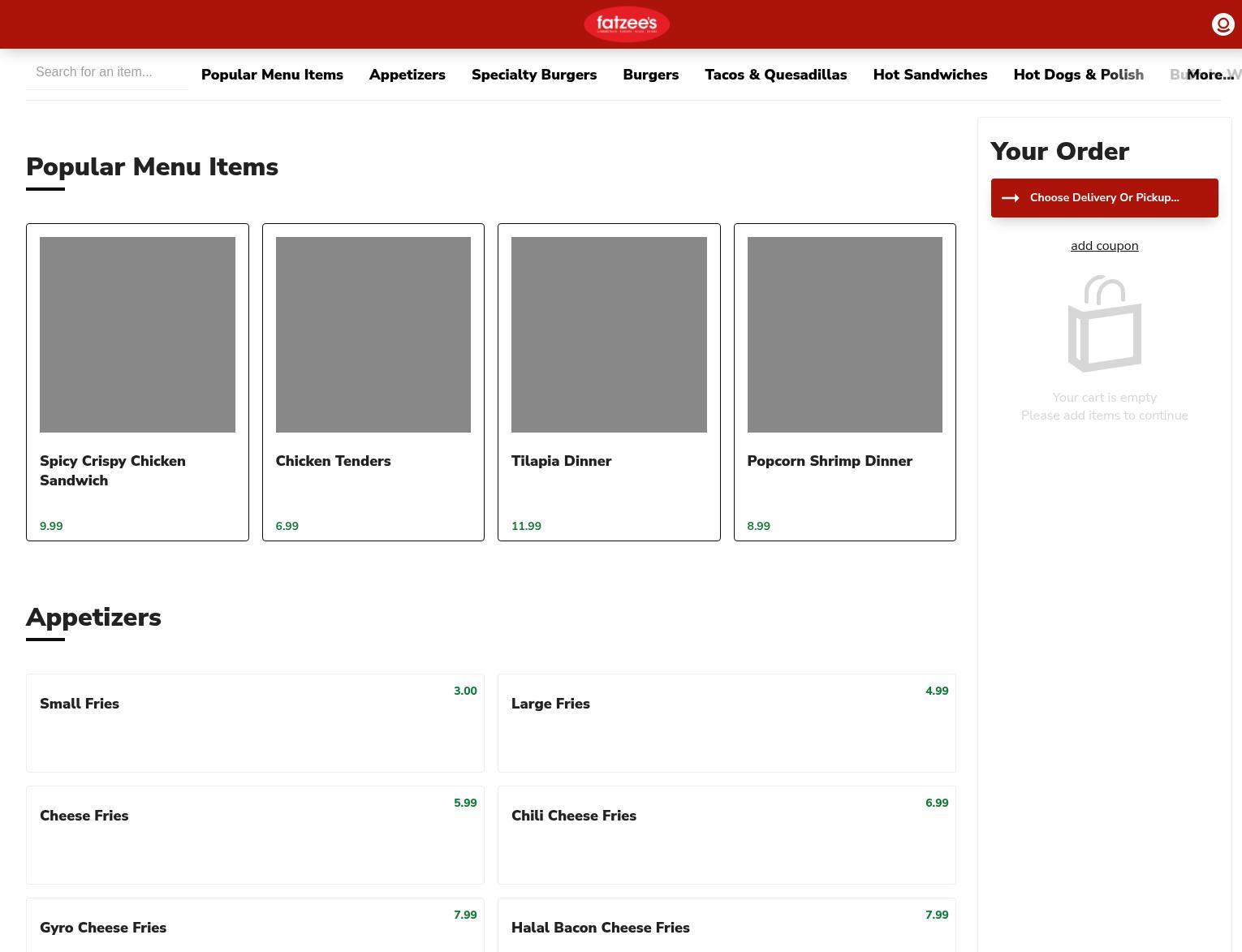Screen dimensions: 1242x952
Task: Choose Halal Bacon Cheese Fries
Action: 726,927
